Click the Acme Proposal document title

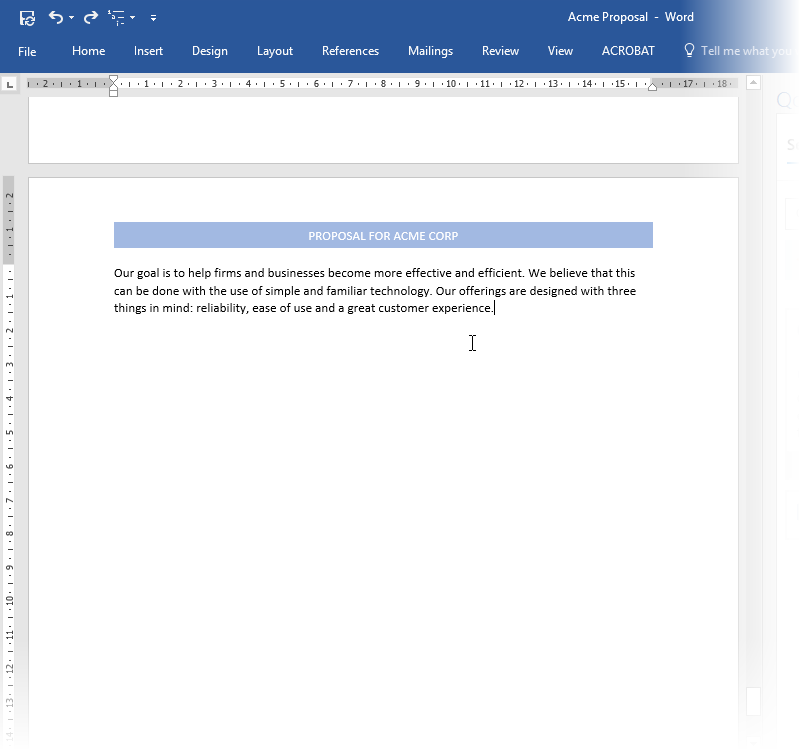click(608, 17)
